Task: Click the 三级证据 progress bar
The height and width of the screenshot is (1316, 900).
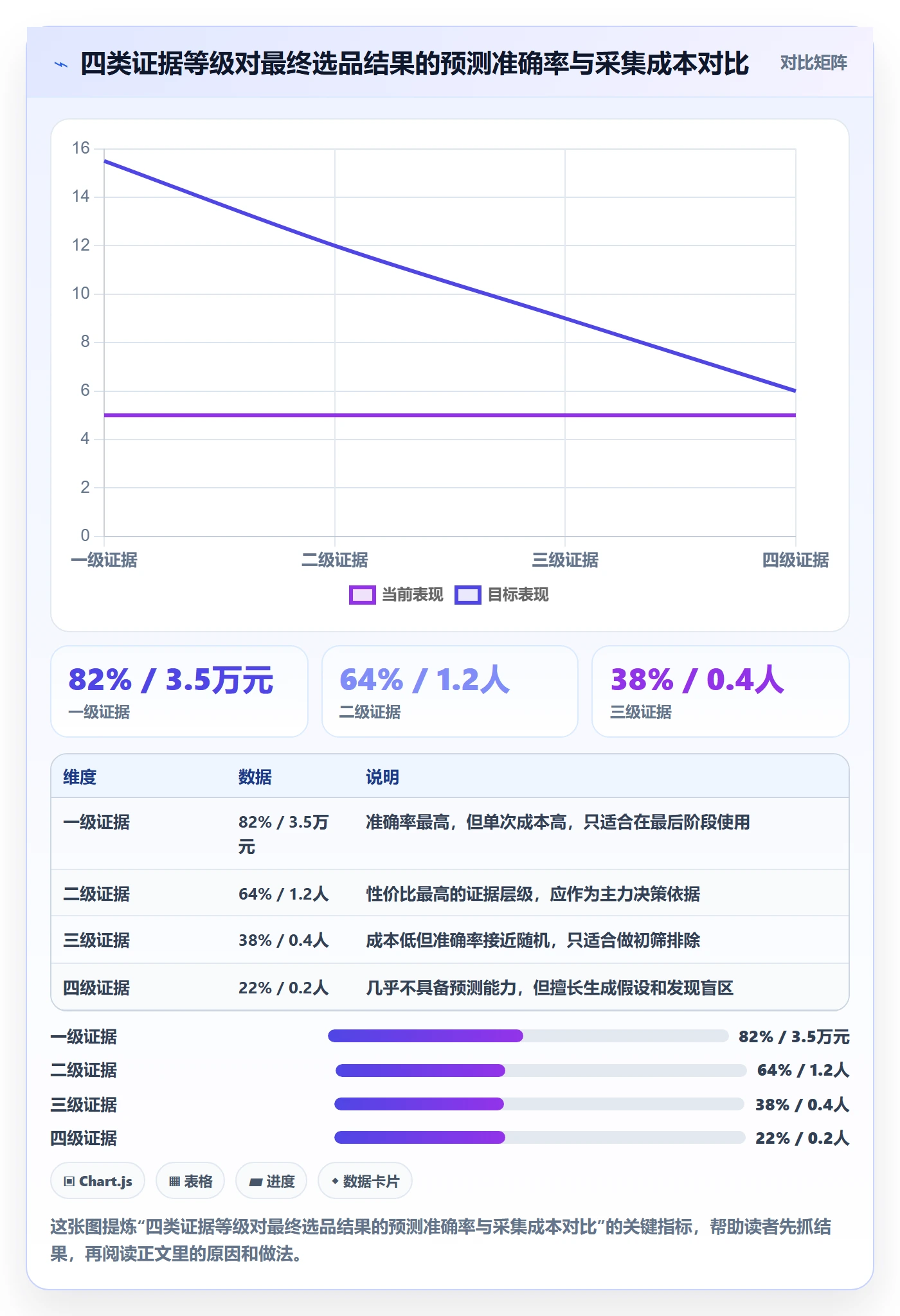Action: [539, 1104]
